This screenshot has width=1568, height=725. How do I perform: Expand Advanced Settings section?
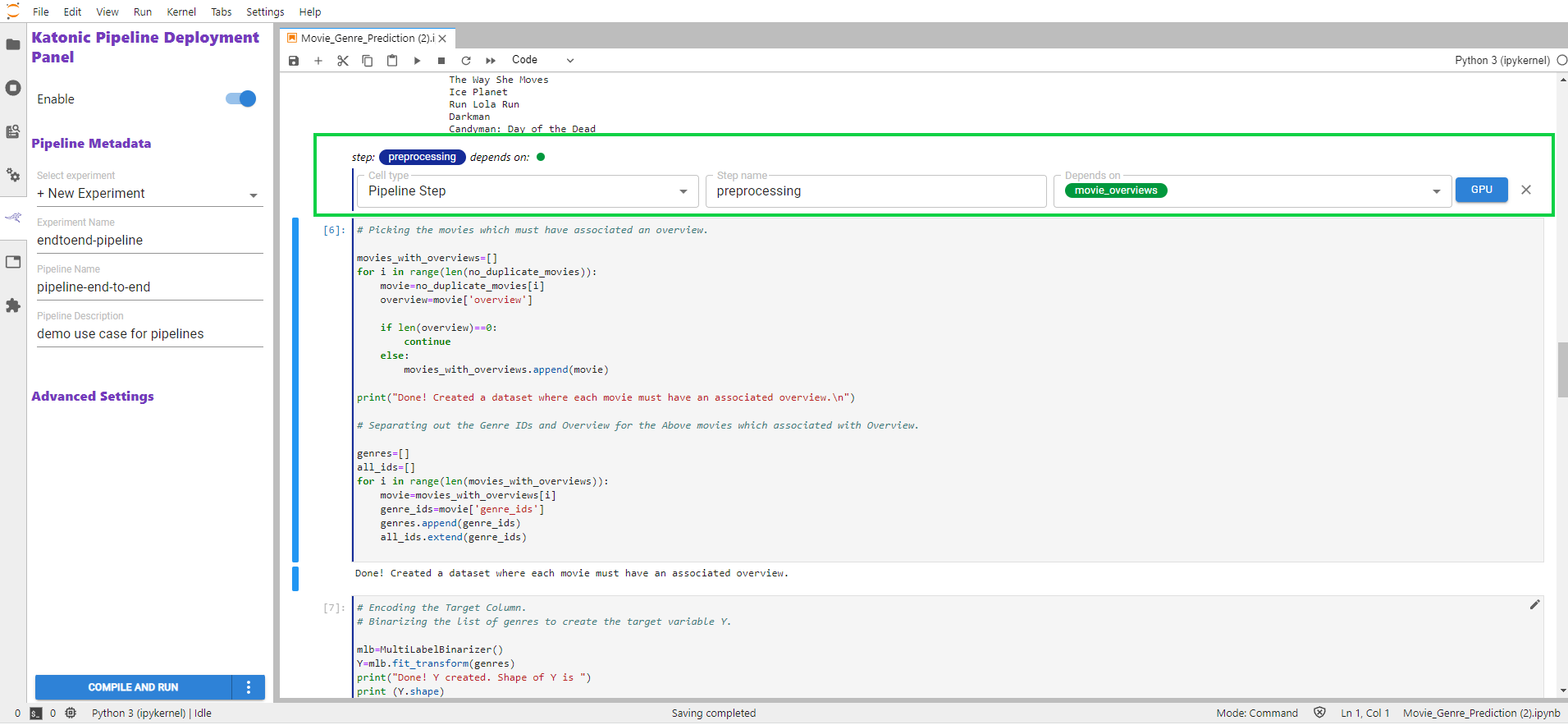click(x=93, y=396)
